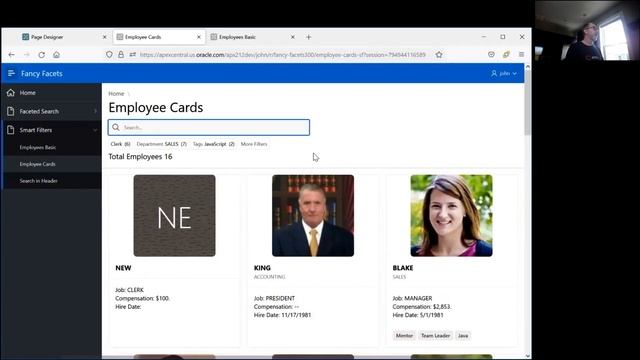The width and height of the screenshot is (640, 360).
Task: Collapse the Smart Filters submenu chevron
Action: click(x=95, y=130)
